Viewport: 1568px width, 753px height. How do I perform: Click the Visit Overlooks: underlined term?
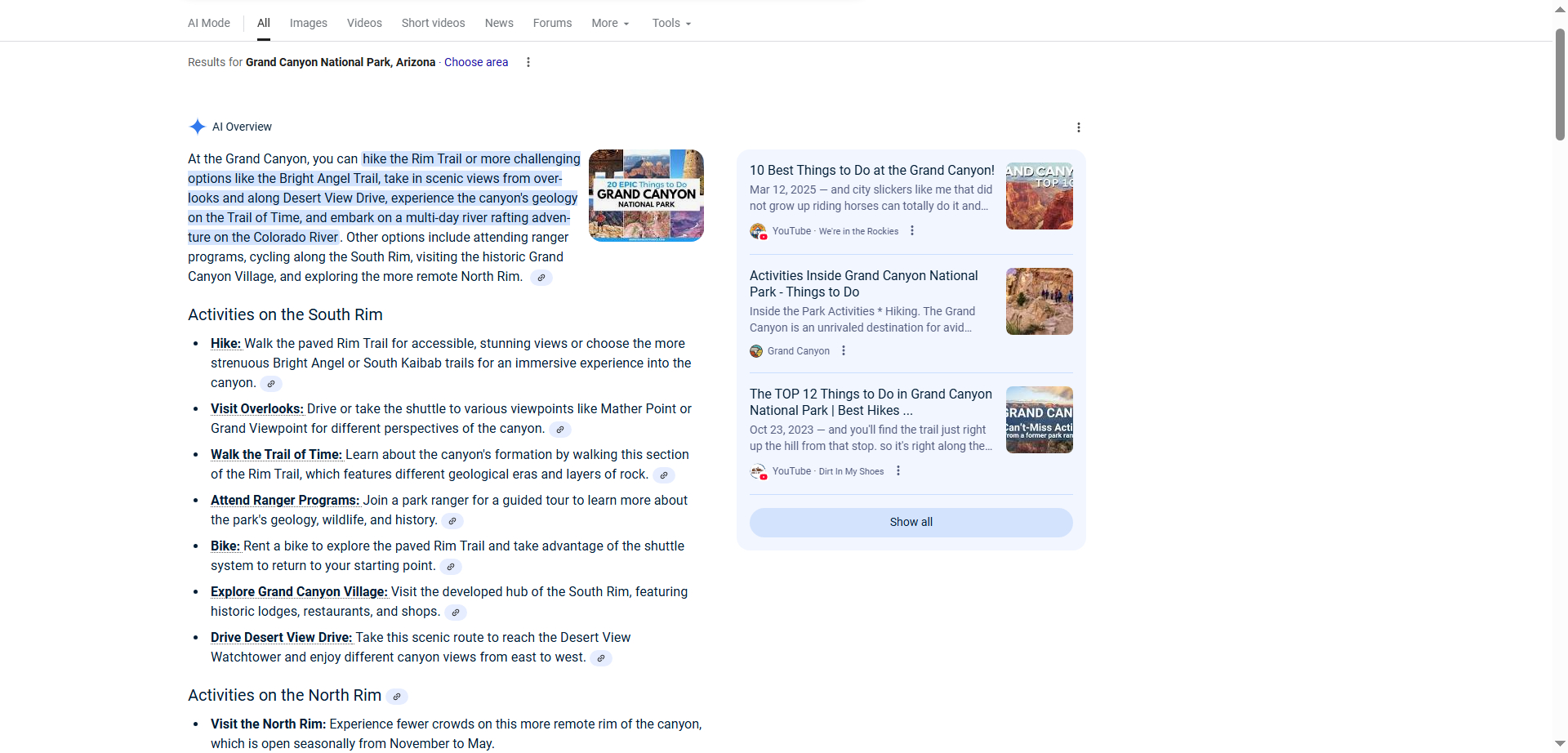coord(257,409)
